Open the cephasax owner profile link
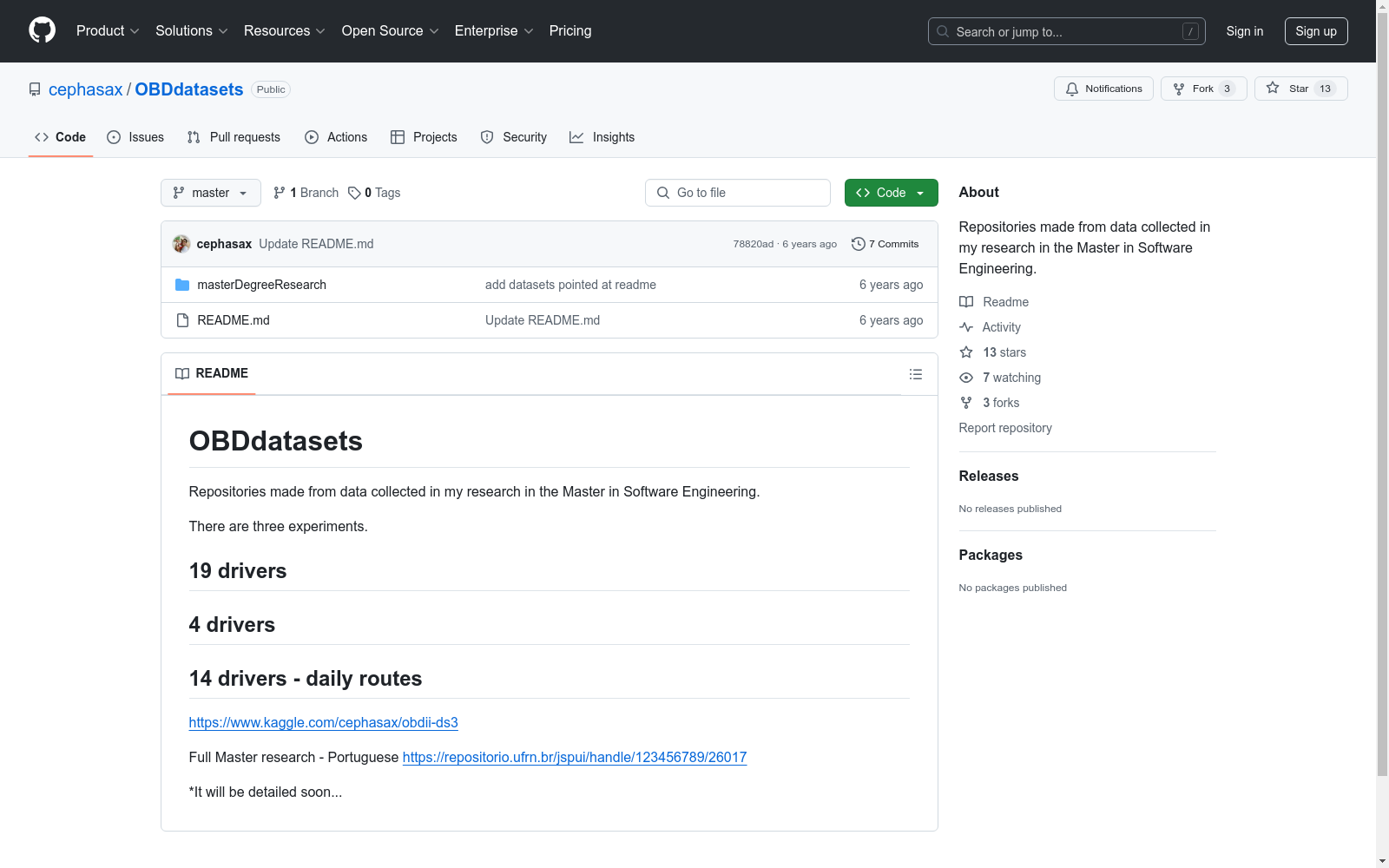The height and width of the screenshot is (868, 1389). 86,89
